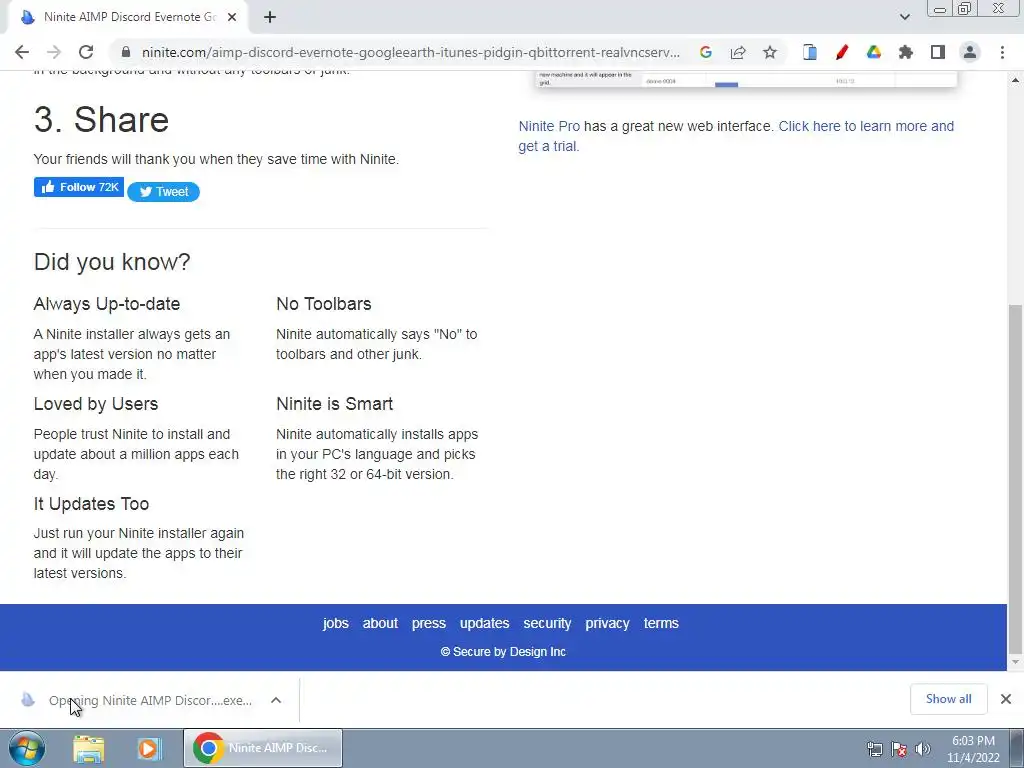Click '© Secure by Design Inc' text
This screenshot has height=768, width=1024.
point(503,652)
